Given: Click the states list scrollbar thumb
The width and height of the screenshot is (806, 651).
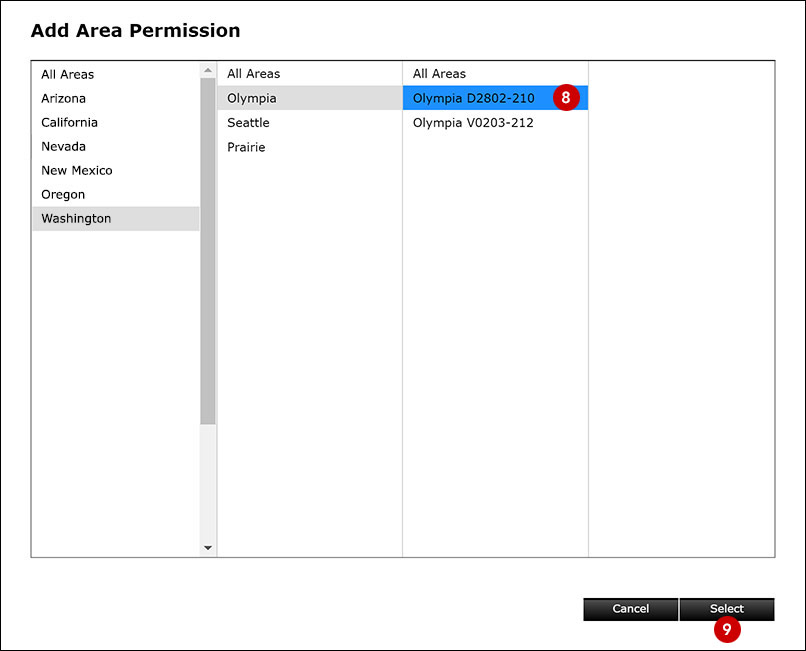Looking at the screenshot, I should (x=208, y=250).
